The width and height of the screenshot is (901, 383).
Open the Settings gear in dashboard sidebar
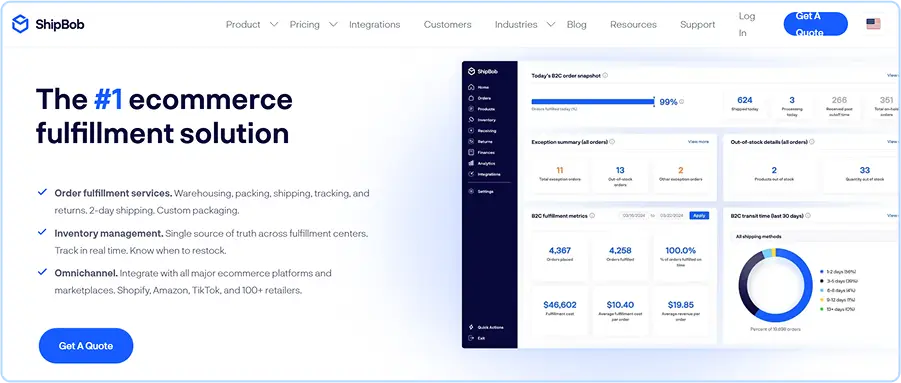(x=471, y=191)
